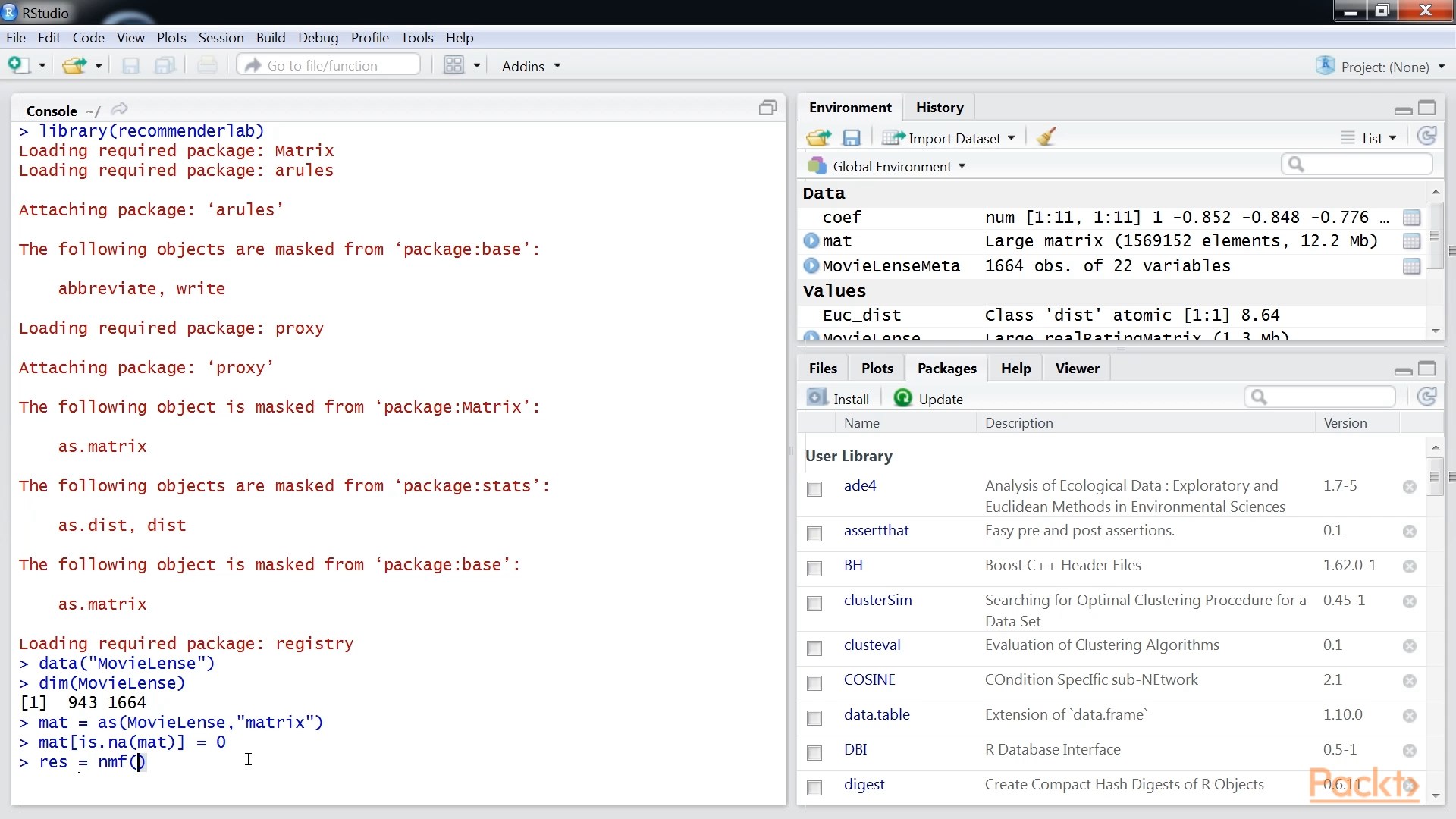Click the Environment search field

pyautogui.click(x=1357, y=164)
